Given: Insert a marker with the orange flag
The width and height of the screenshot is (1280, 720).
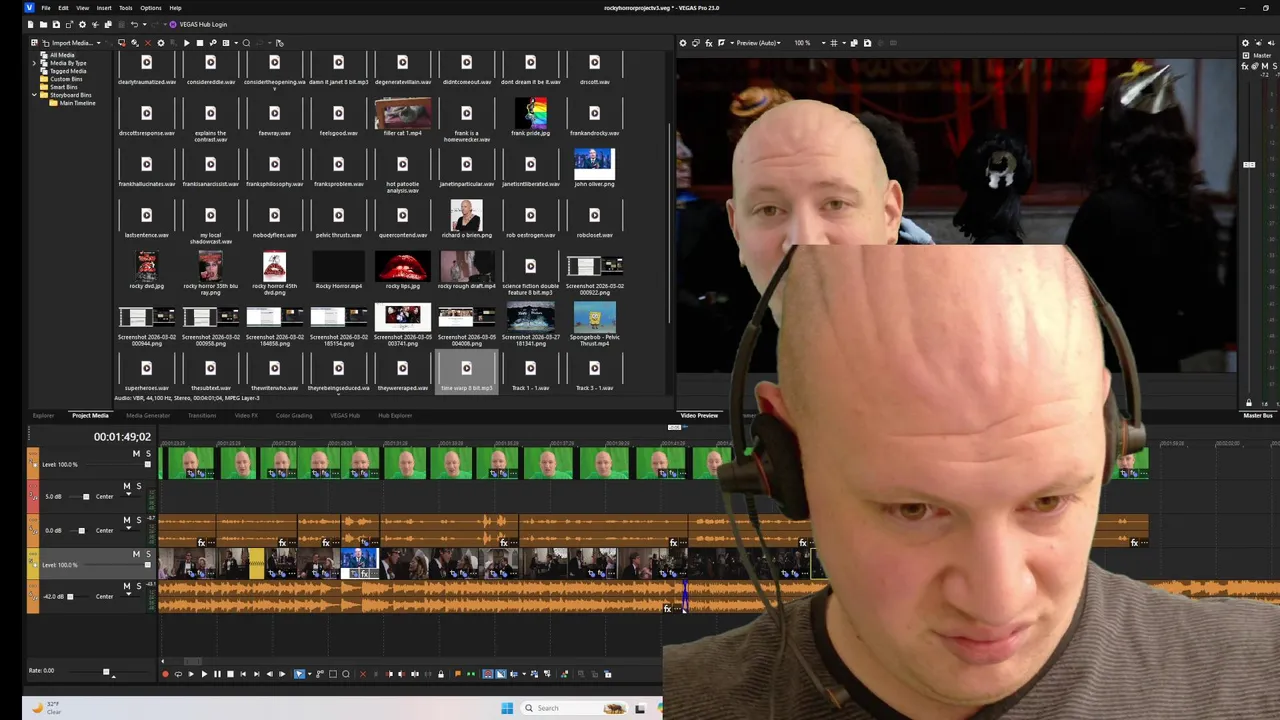Looking at the screenshot, I should [457, 674].
